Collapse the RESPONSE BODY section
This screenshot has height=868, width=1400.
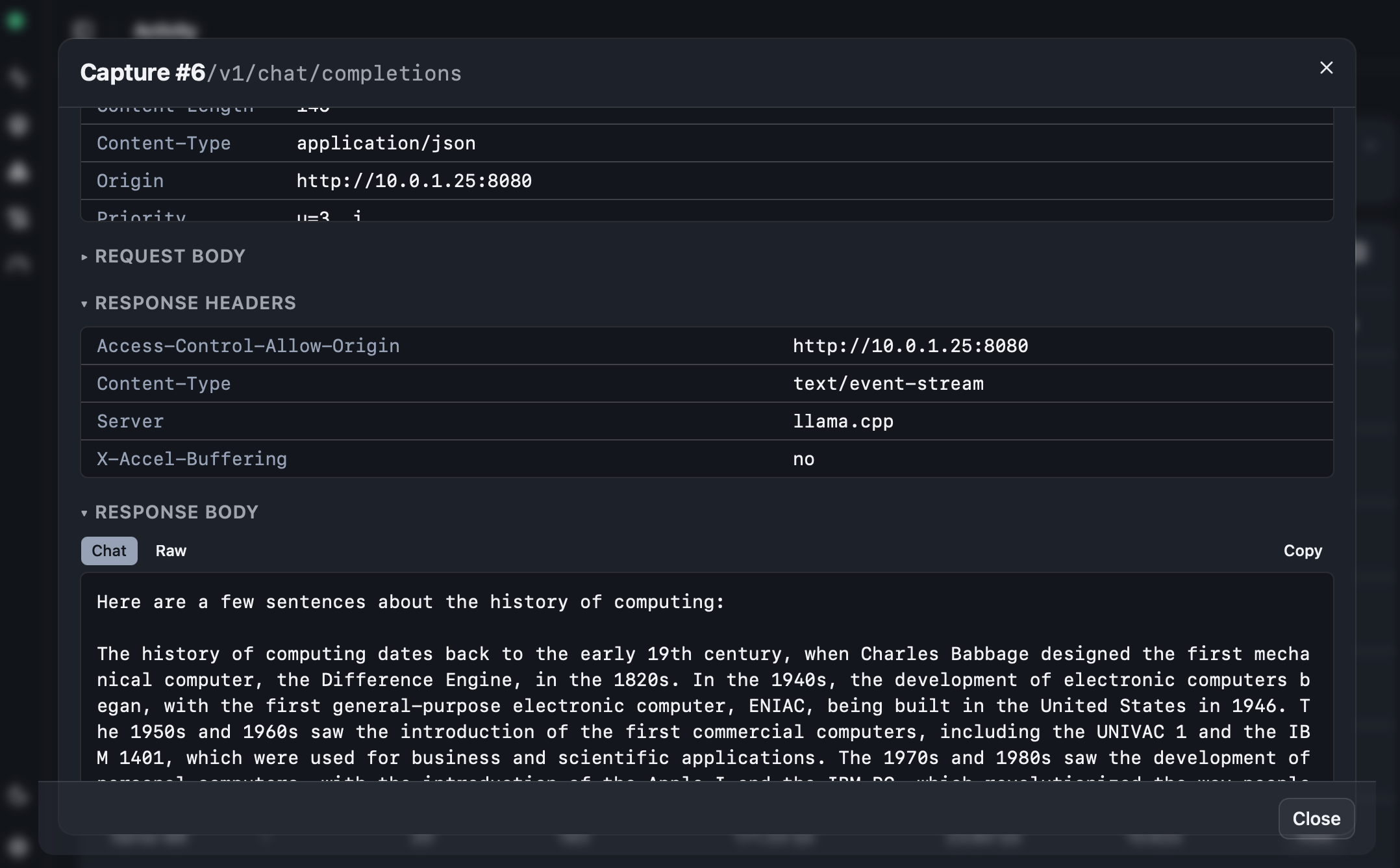pos(169,513)
